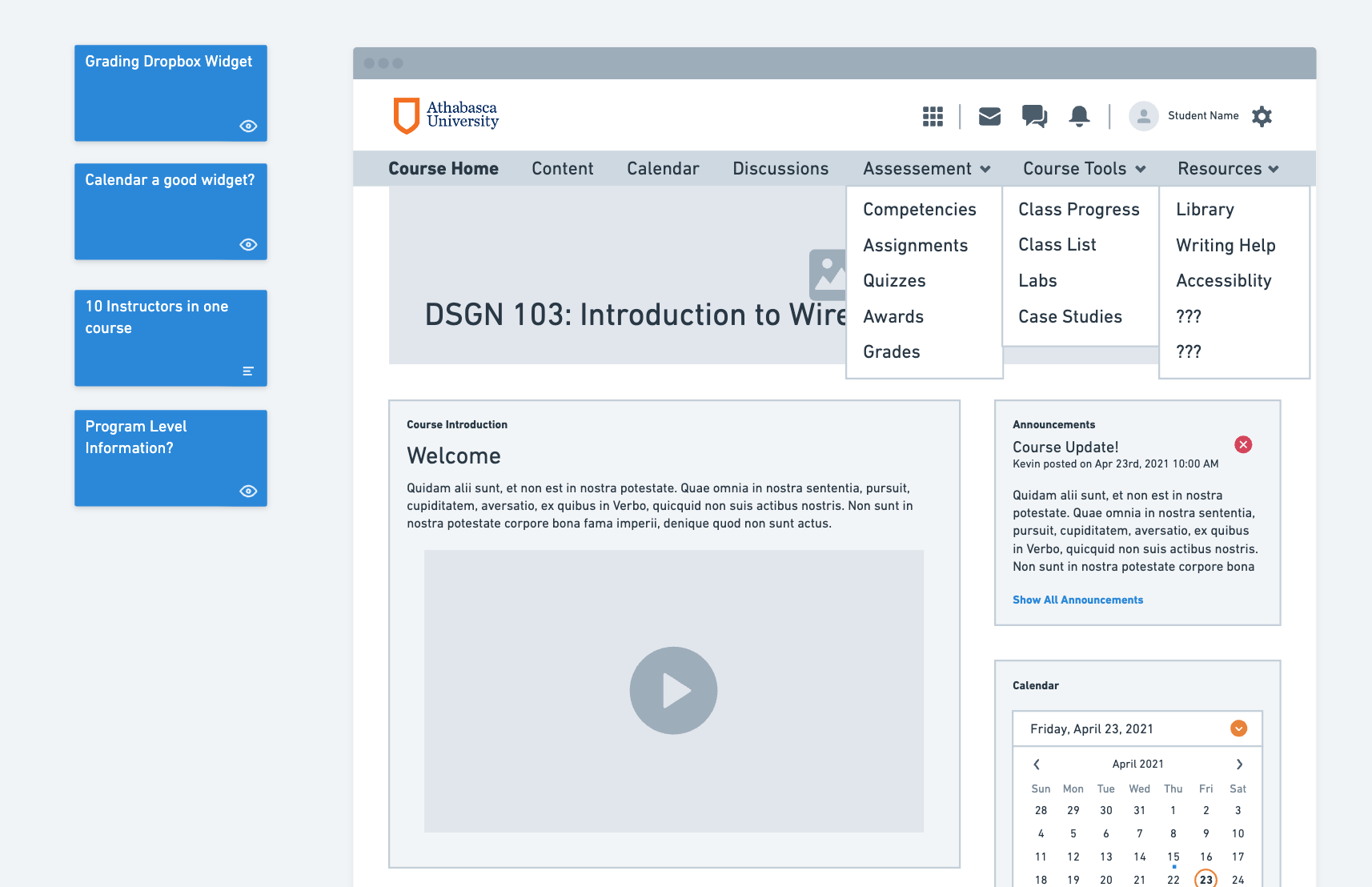Viewport: 1372px width, 887px height.
Task: Click Show All Announcements link
Action: [x=1077, y=600]
